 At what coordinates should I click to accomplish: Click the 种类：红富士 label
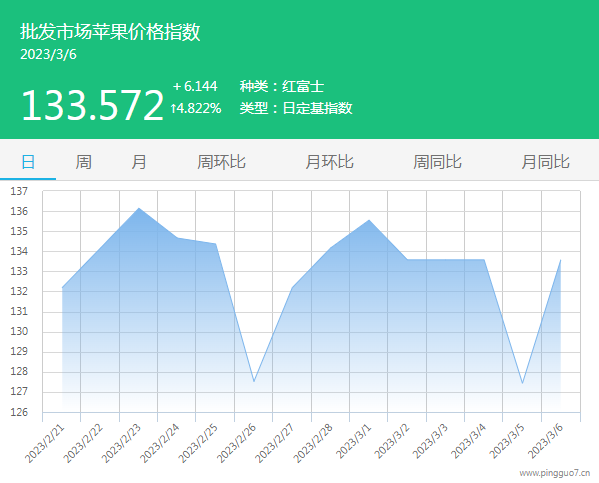click(x=282, y=86)
